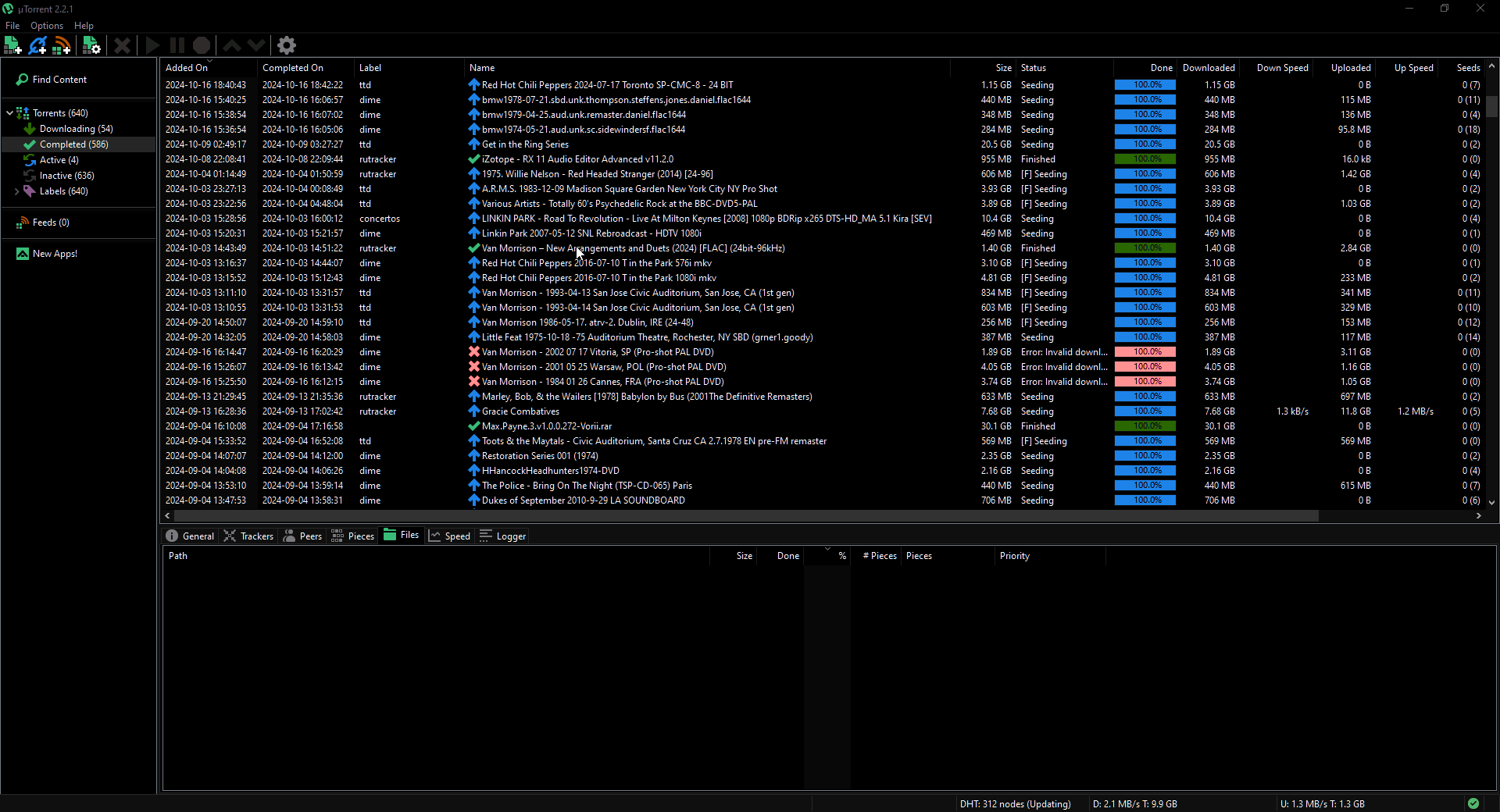The height and width of the screenshot is (812, 1500).
Task: Click Path column header in Files pane
Action: coord(436,556)
